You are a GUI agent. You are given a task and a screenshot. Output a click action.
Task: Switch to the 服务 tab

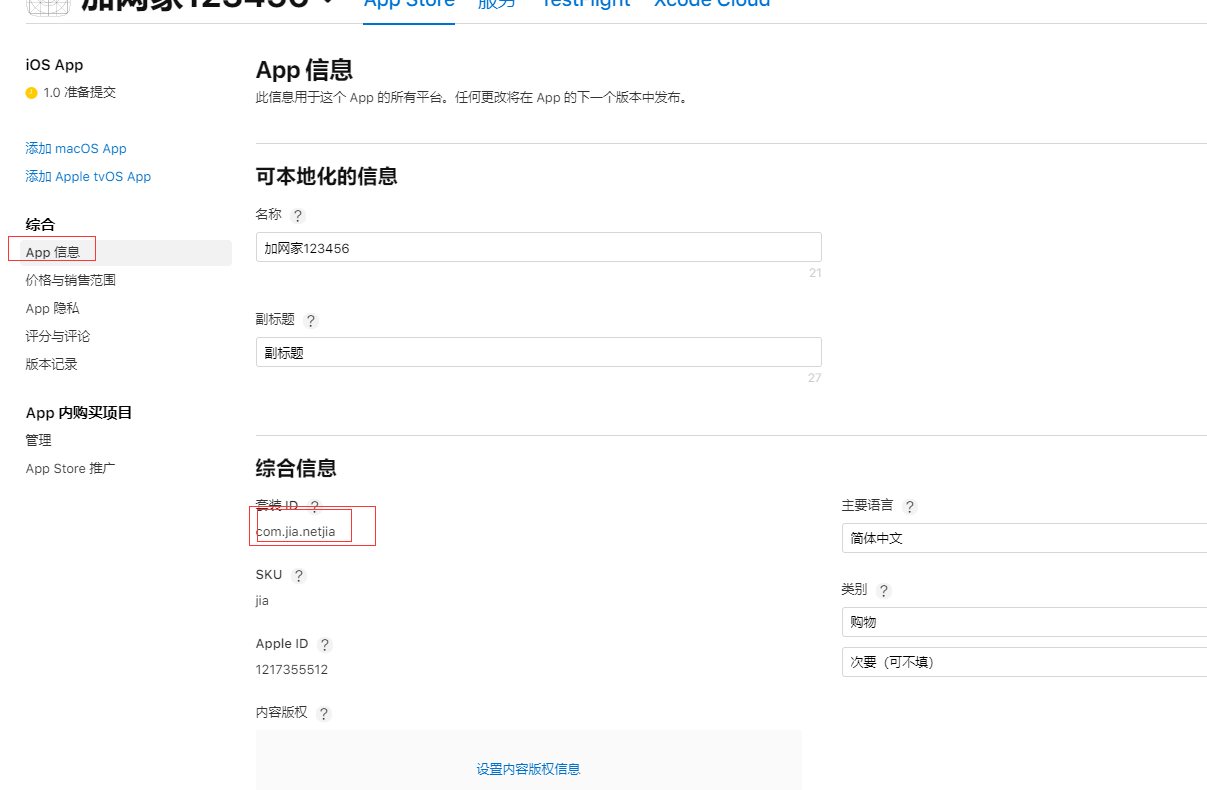497,5
